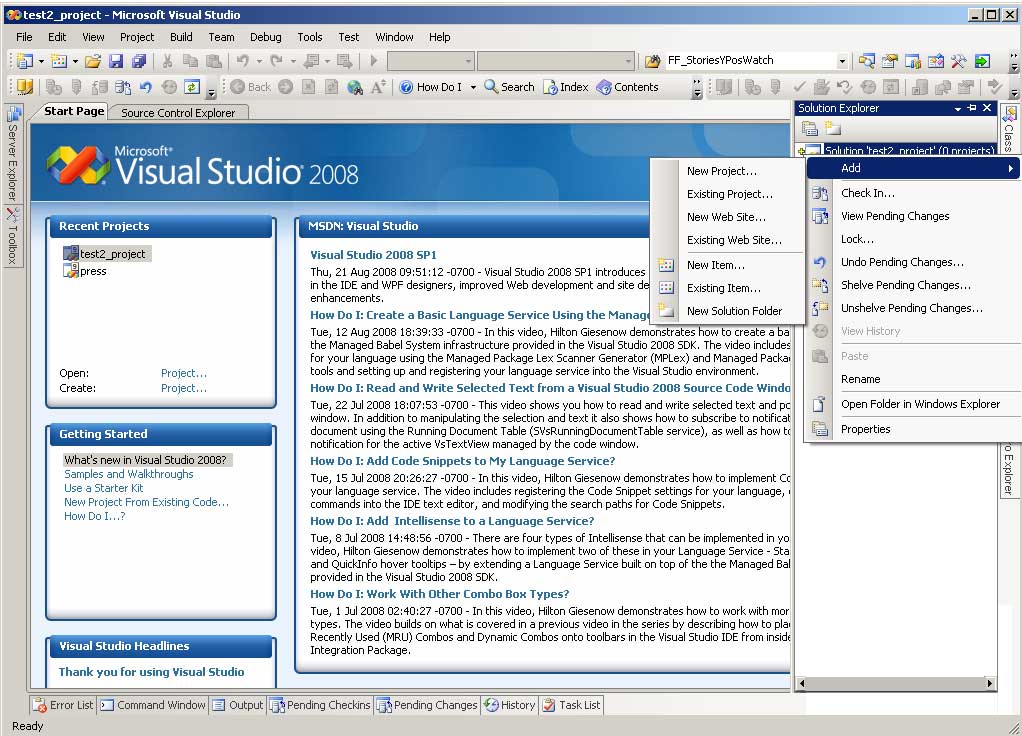1022x736 pixels.
Task: Click Solution Explorer horizontal scrollbar right arrow
Action: [989, 683]
